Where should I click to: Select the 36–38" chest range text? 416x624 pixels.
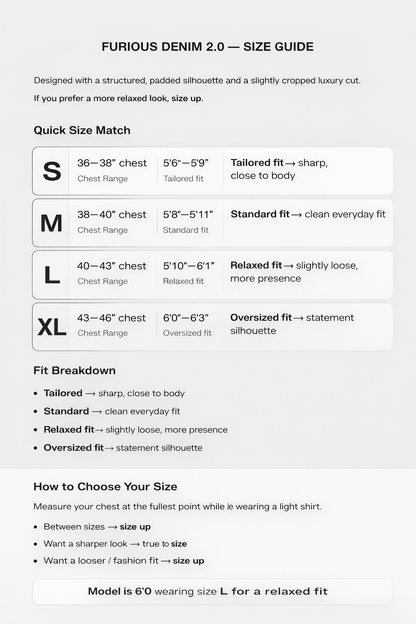pos(112,163)
